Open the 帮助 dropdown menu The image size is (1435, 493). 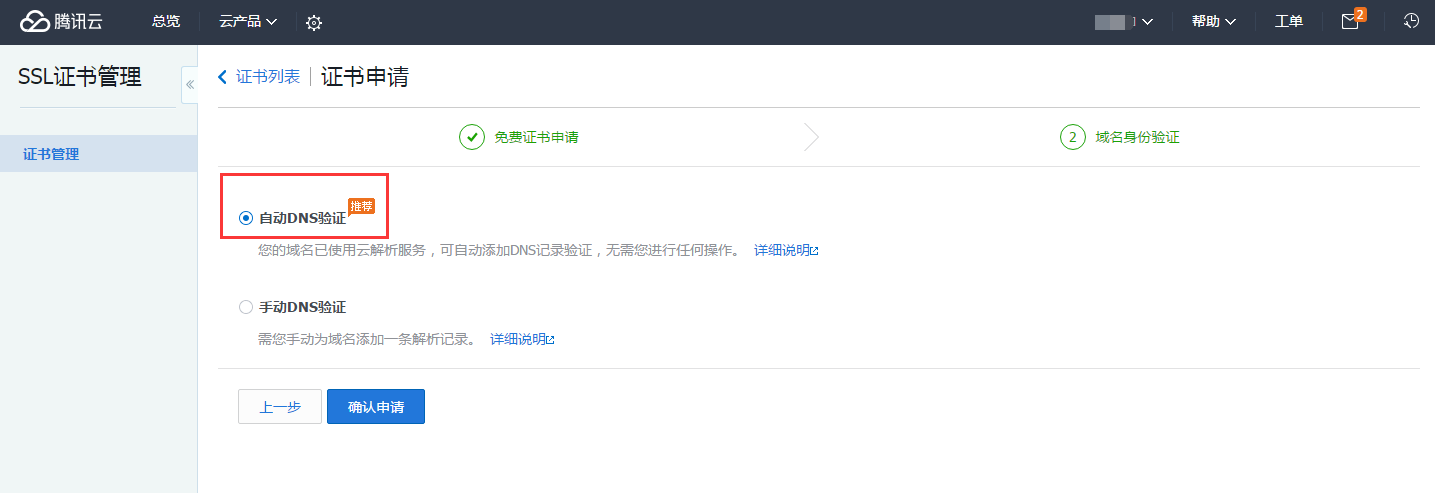pos(1213,22)
